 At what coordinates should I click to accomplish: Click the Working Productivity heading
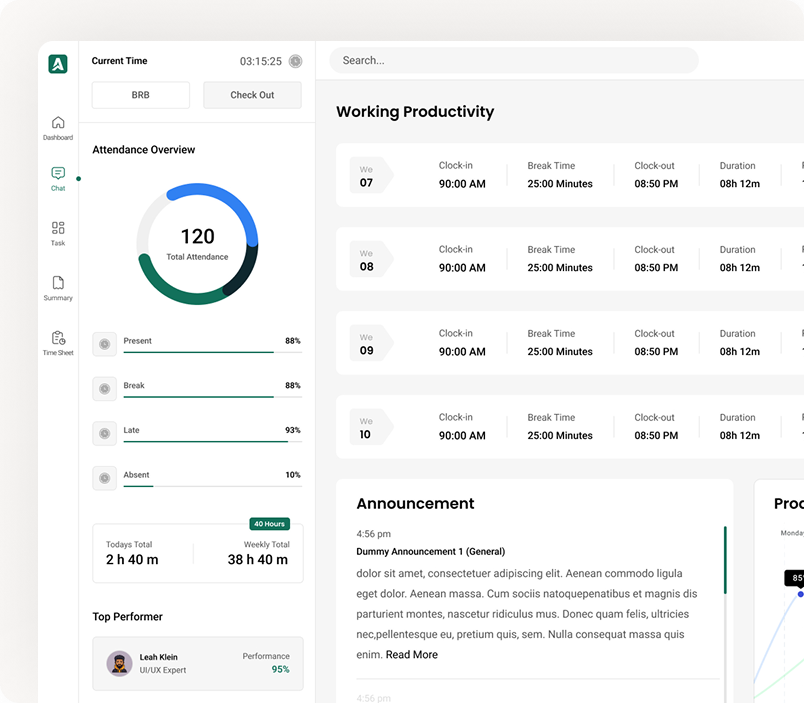click(415, 112)
